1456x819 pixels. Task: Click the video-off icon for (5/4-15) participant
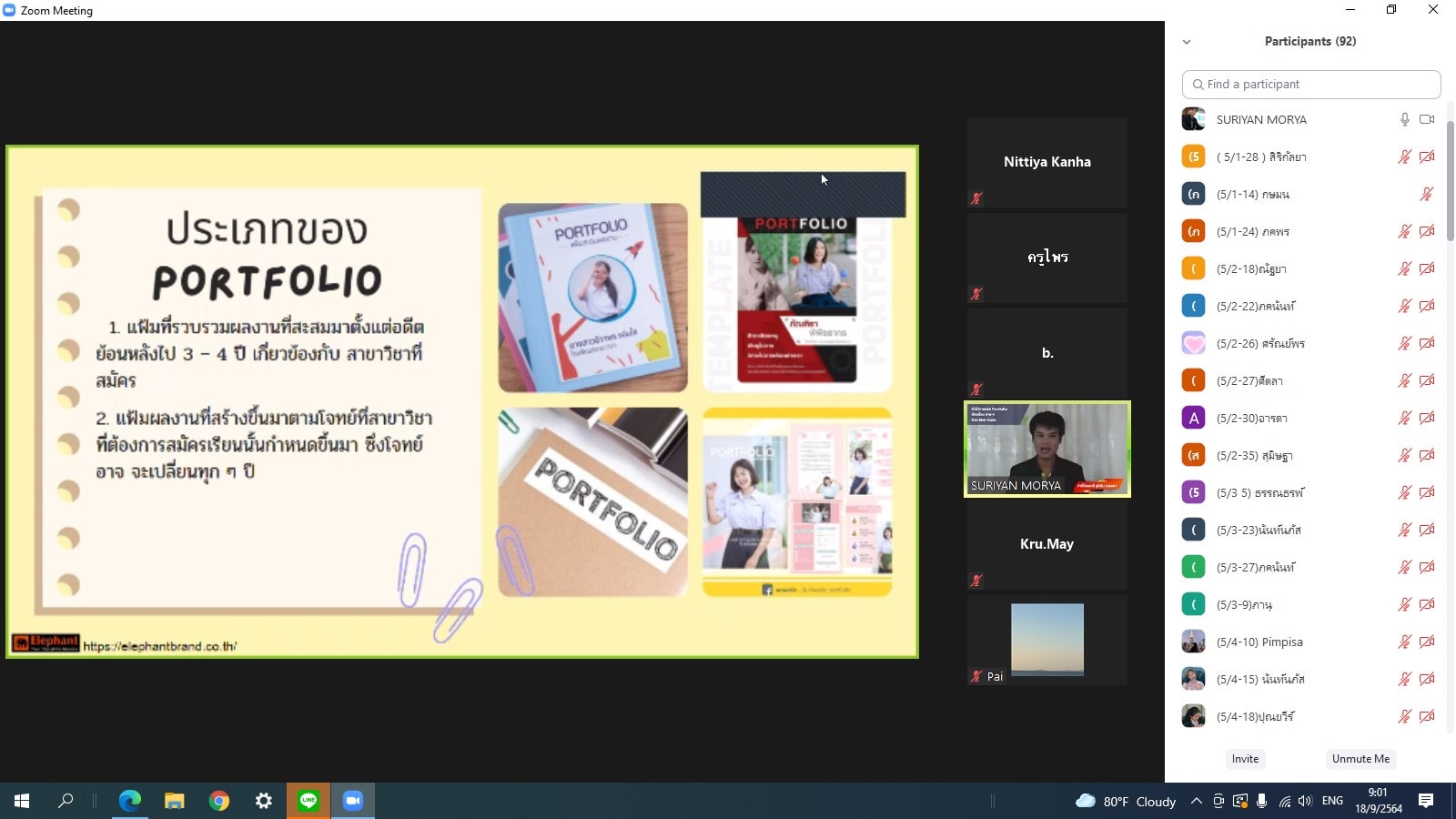point(1427,679)
